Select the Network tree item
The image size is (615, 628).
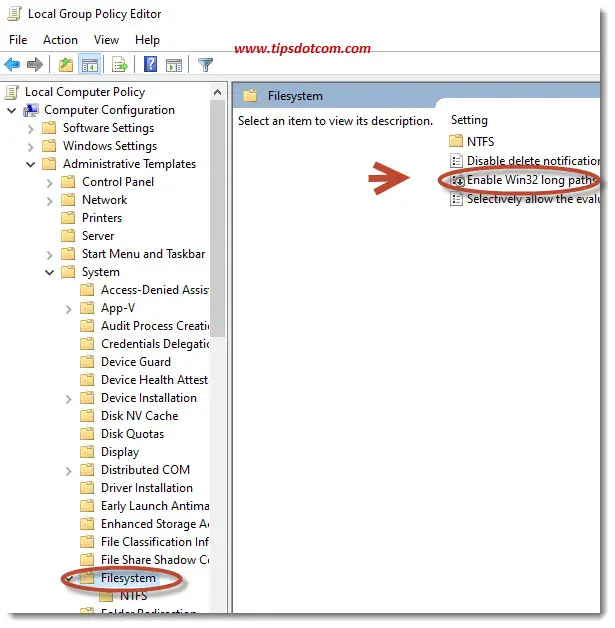pyautogui.click(x=105, y=200)
